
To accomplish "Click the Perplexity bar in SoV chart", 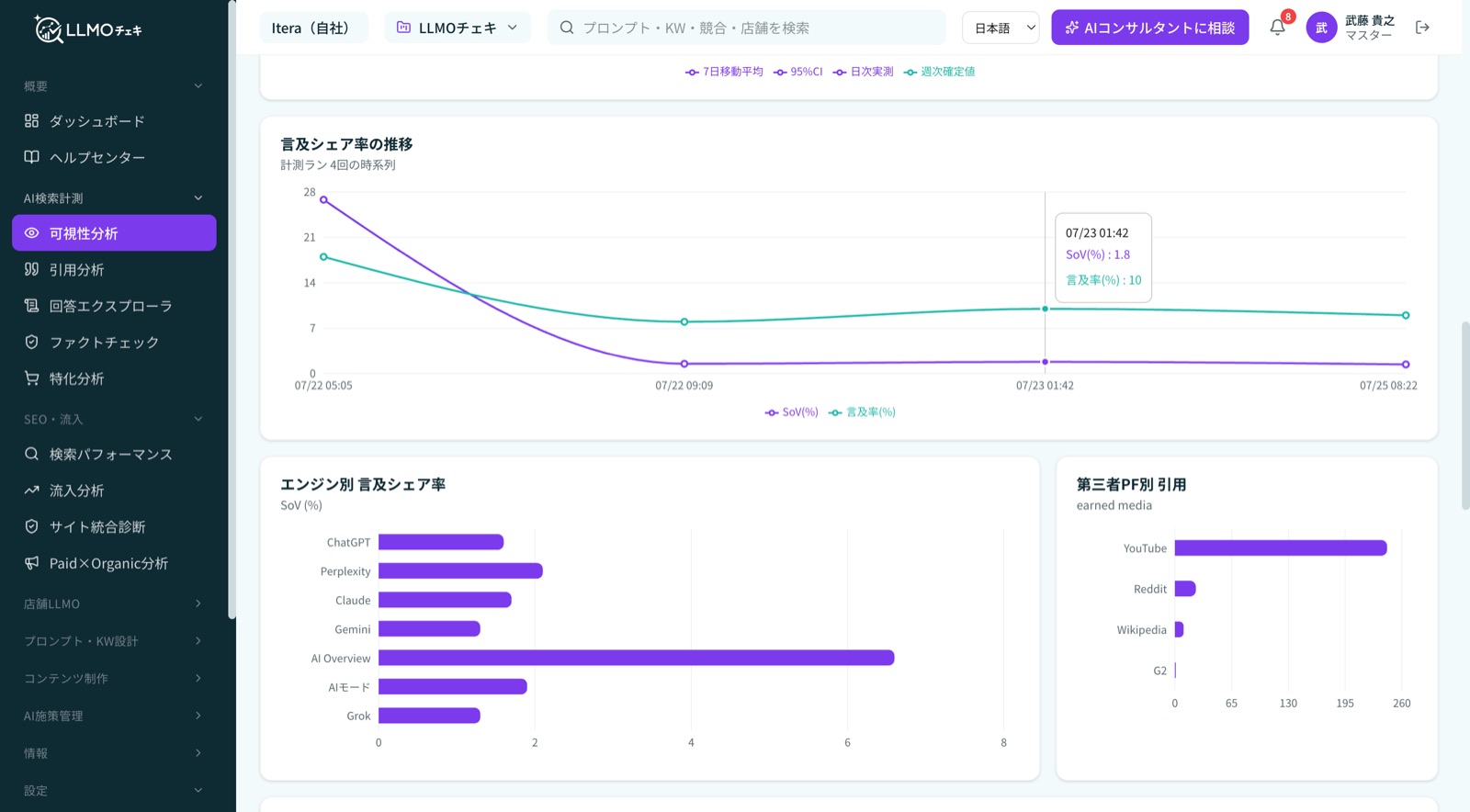I will pos(460,571).
